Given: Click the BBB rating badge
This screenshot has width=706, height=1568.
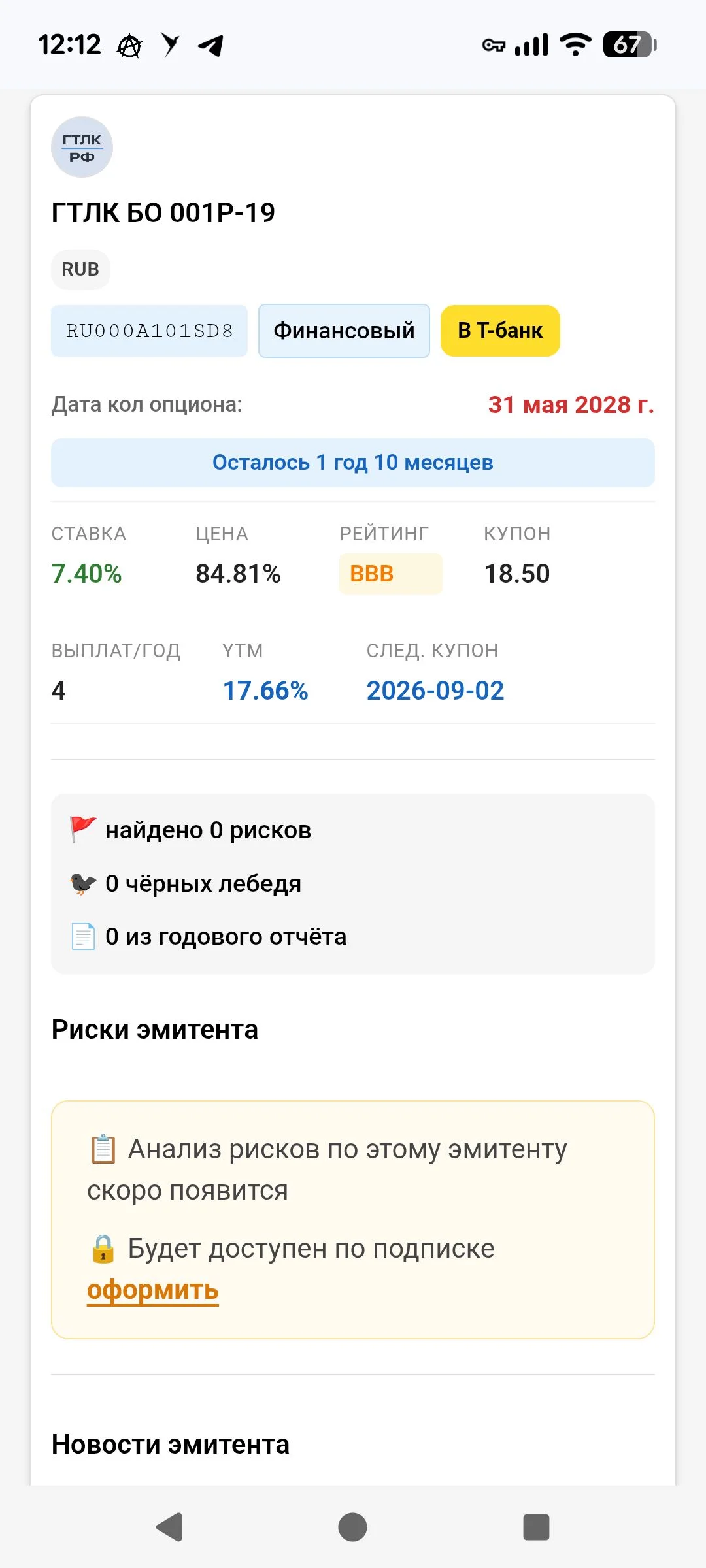Looking at the screenshot, I should click(x=390, y=574).
